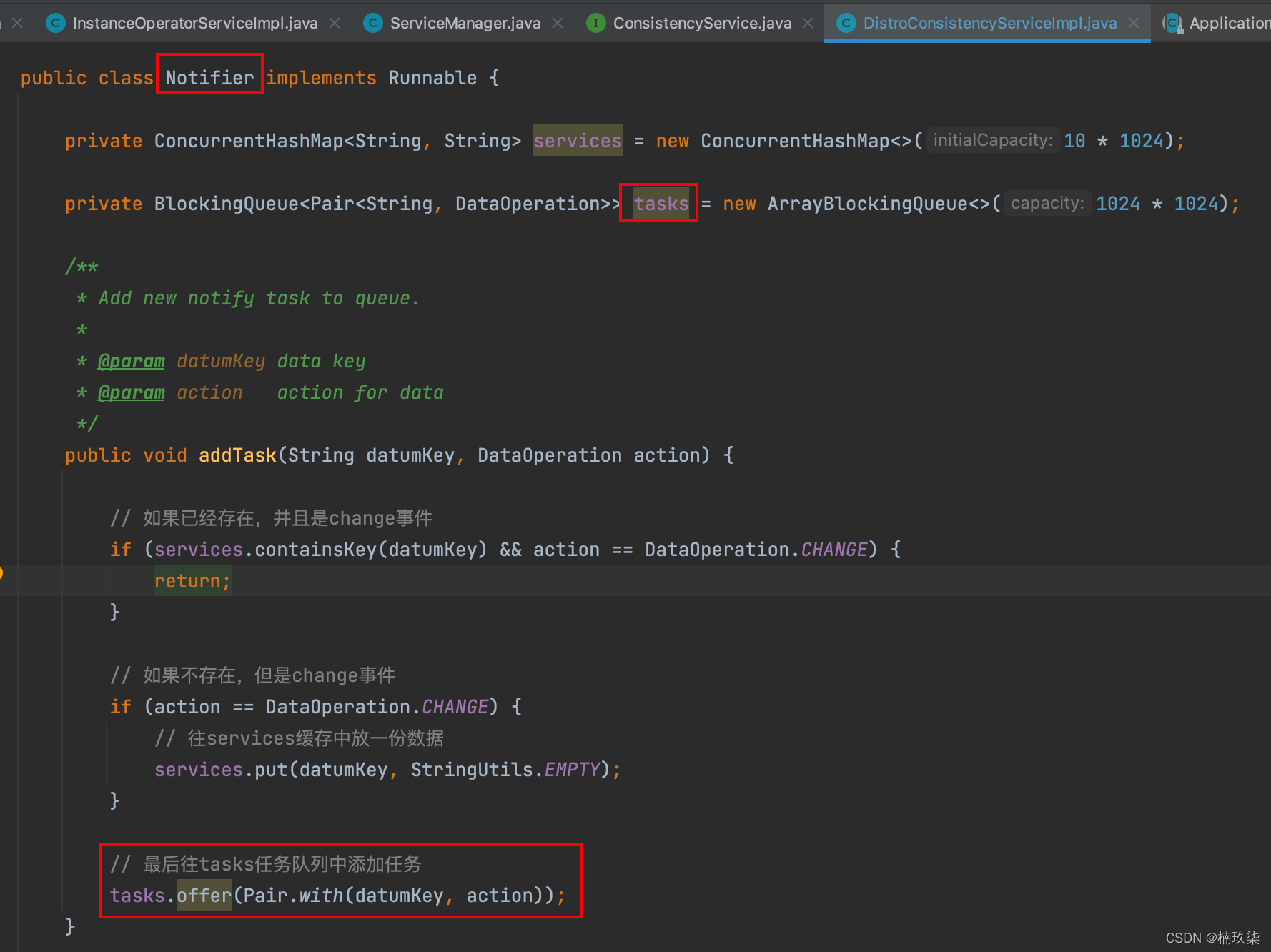The height and width of the screenshot is (952, 1271).
Task: Click the @param tag for datumKey
Action: point(131,361)
